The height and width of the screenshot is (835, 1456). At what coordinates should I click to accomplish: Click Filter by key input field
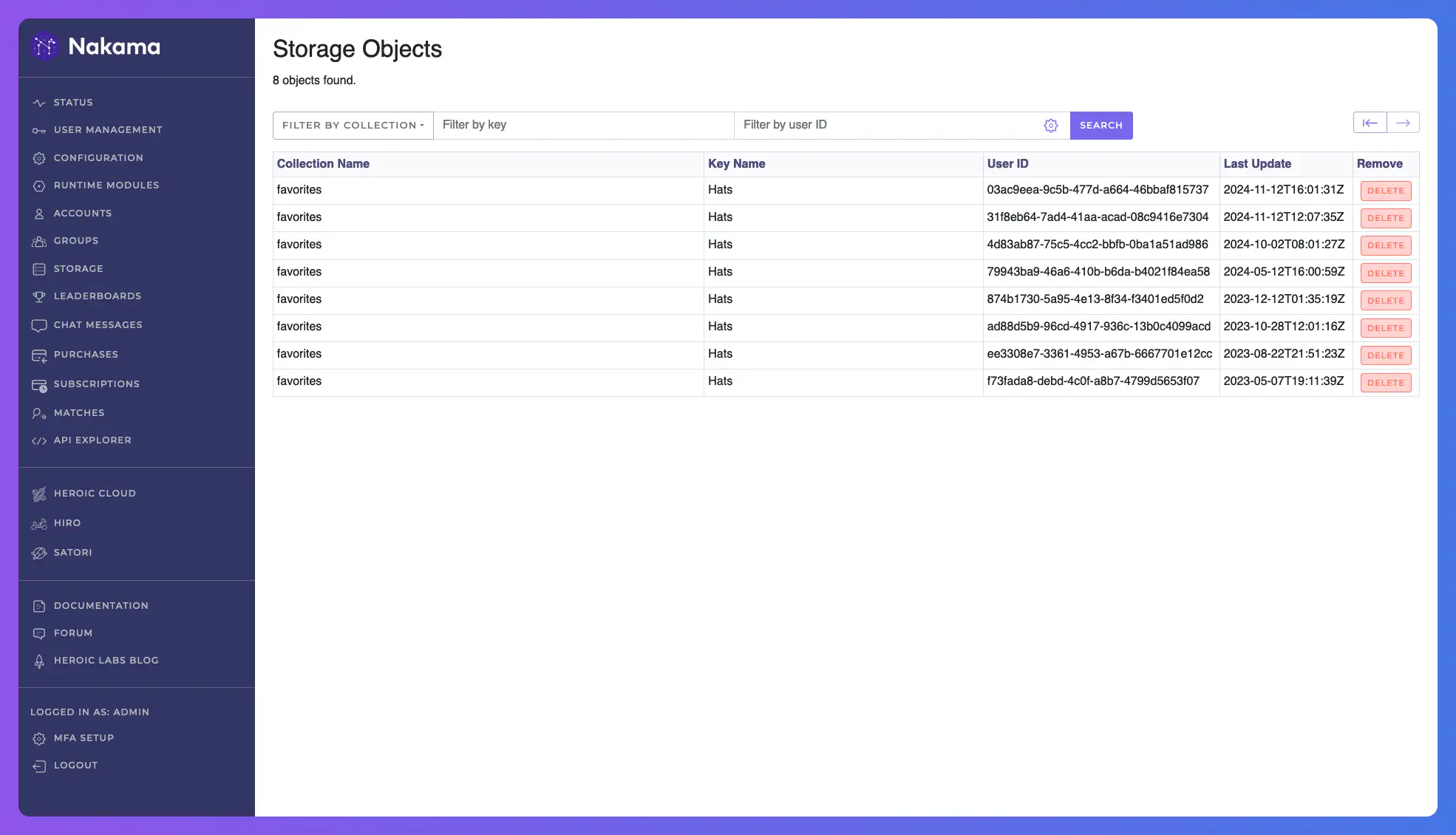click(x=583, y=125)
